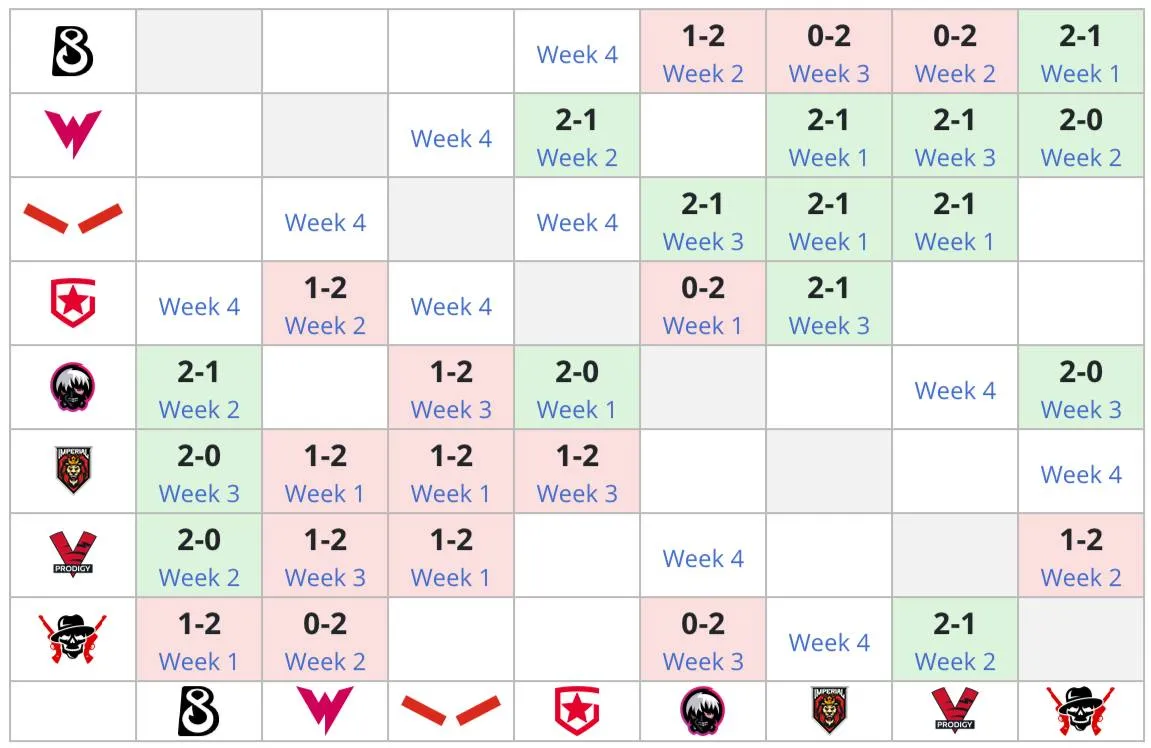The image size is (1151, 748).
Task: Click the B8 logo in the row header
Action: (73, 51)
